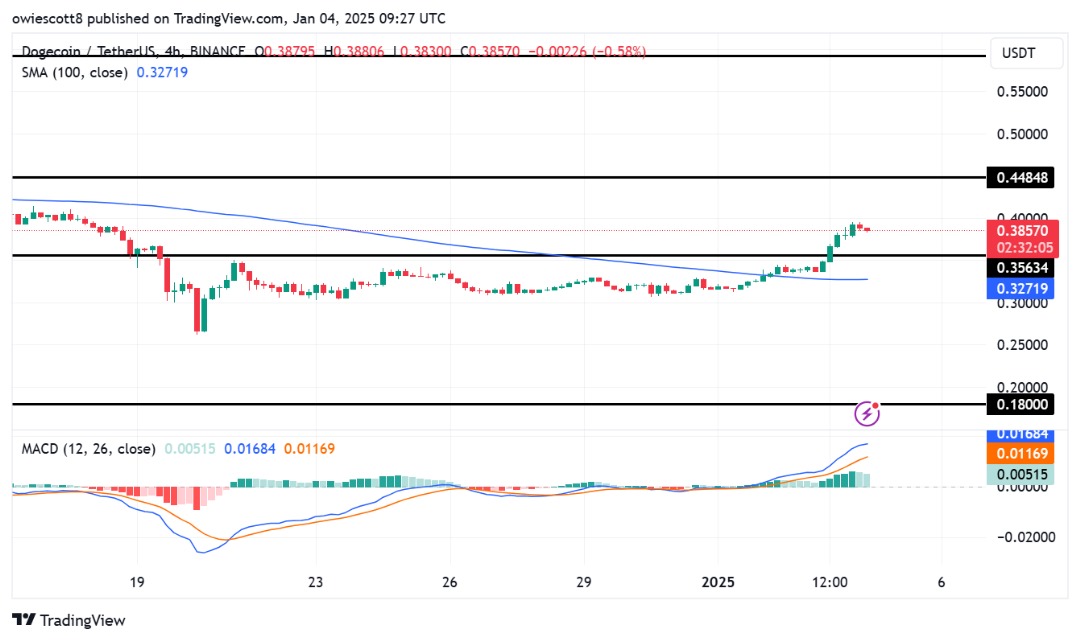Click the purple lightning bolt icon
1080x641 pixels.
click(x=868, y=412)
